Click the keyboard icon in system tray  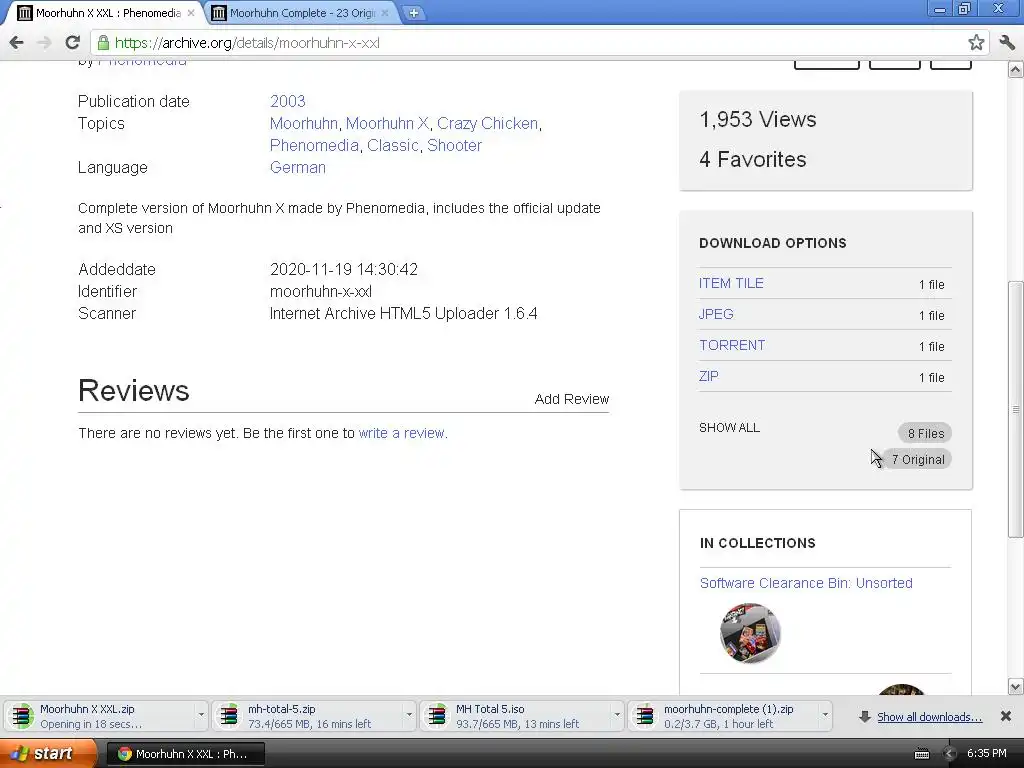(x=921, y=754)
